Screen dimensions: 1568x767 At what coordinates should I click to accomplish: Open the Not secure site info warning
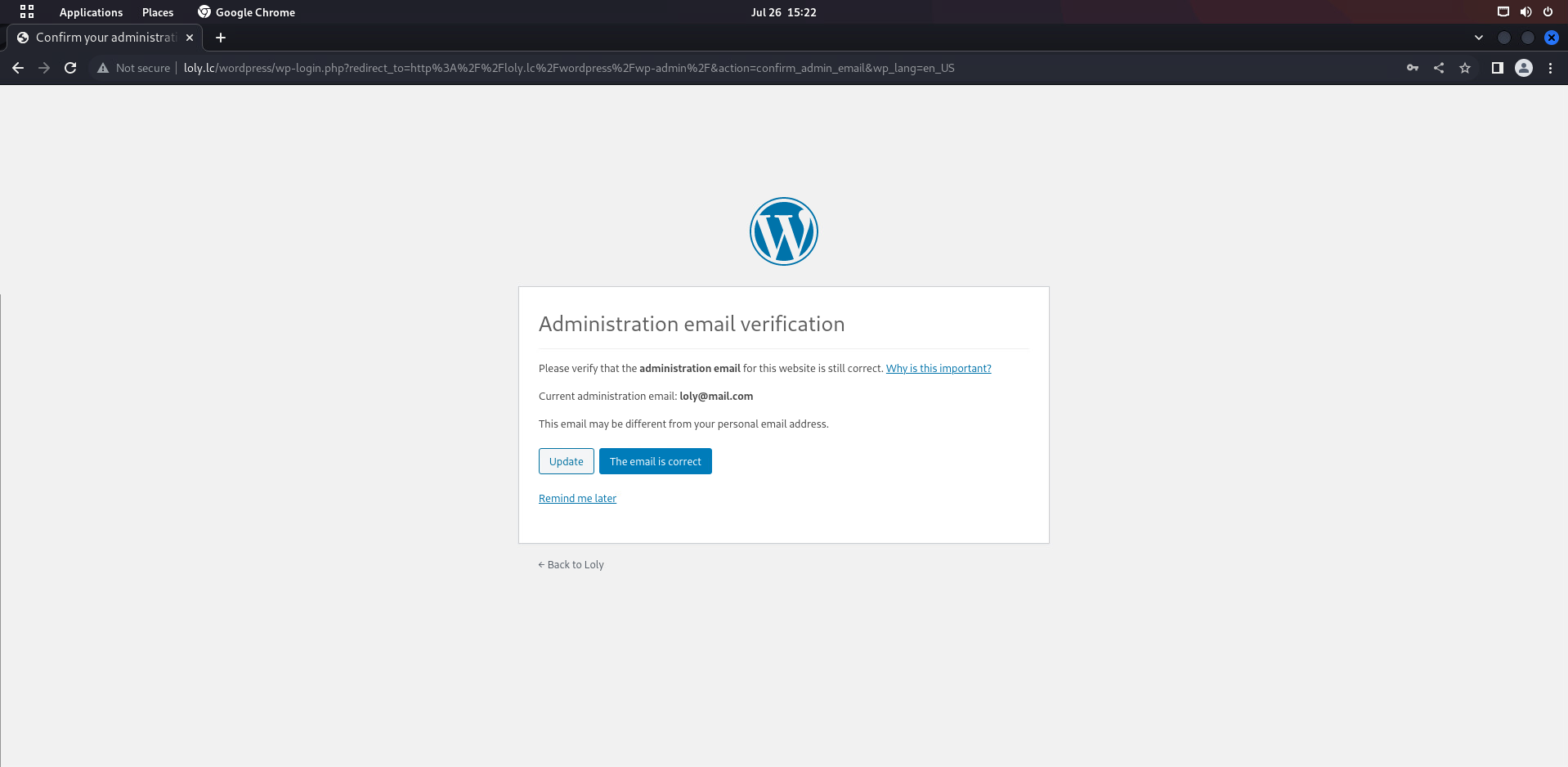(133, 68)
